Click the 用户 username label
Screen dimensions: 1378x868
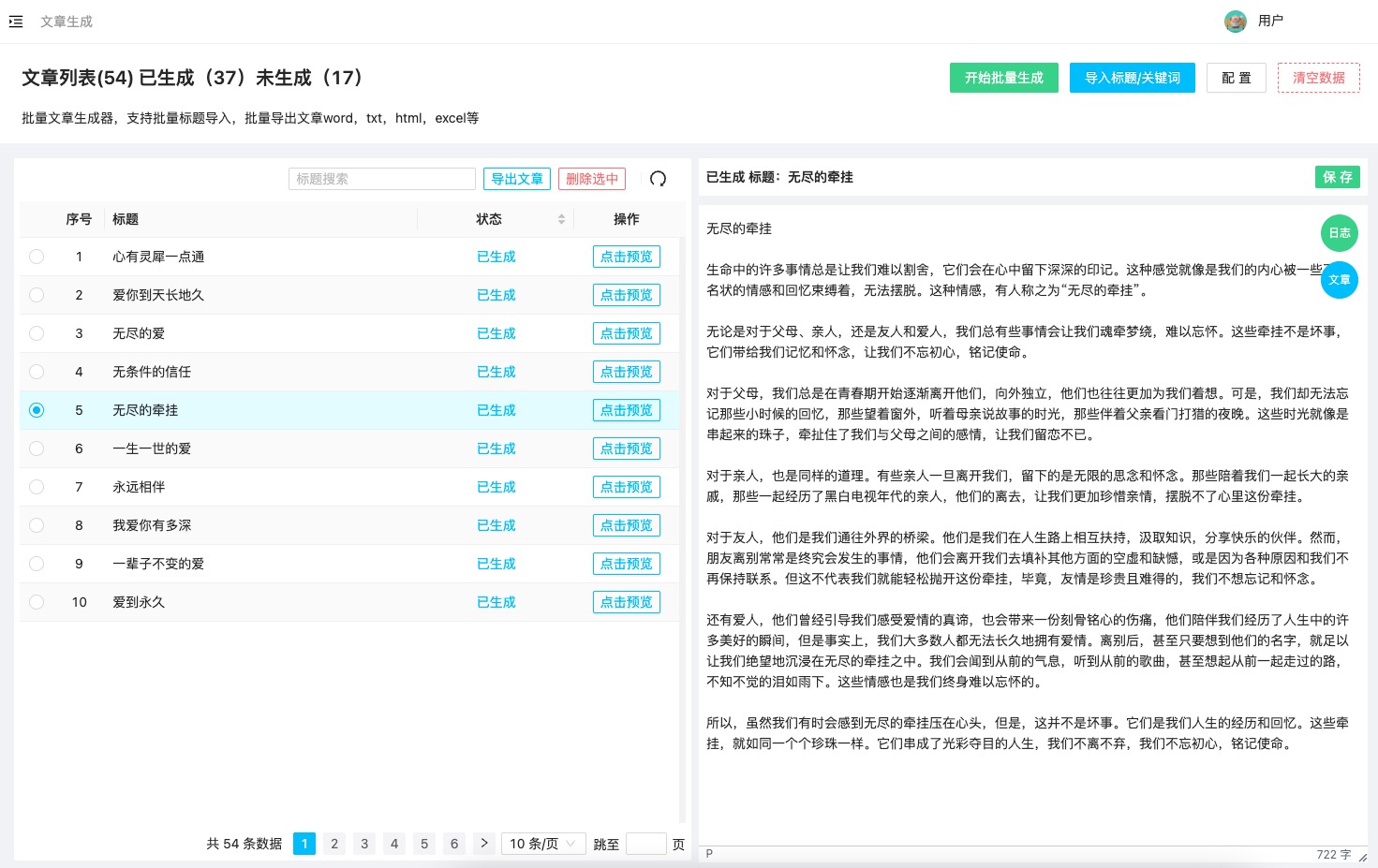point(1270,21)
